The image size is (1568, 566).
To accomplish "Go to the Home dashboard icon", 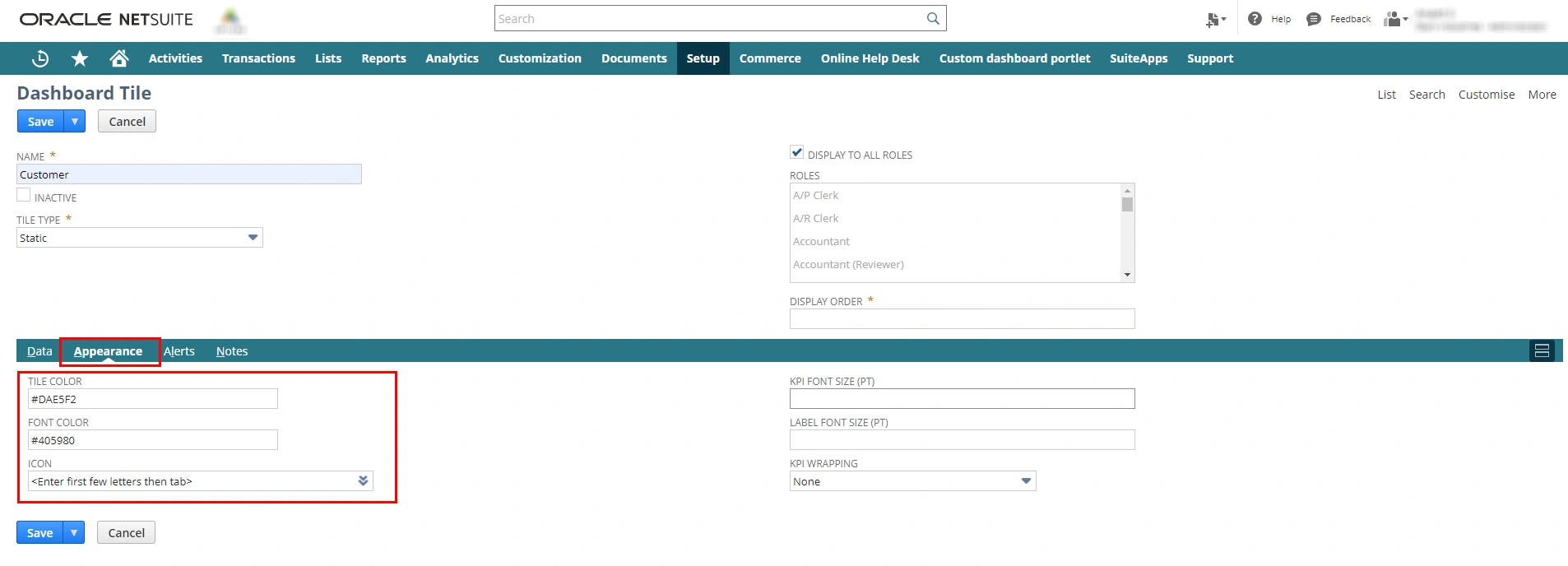I will coord(119,58).
